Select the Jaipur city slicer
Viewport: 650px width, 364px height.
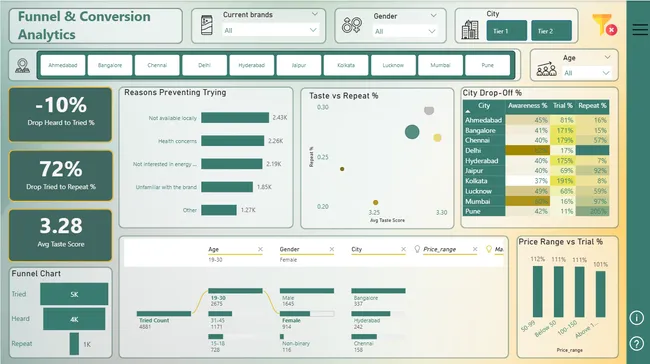coord(299,65)
